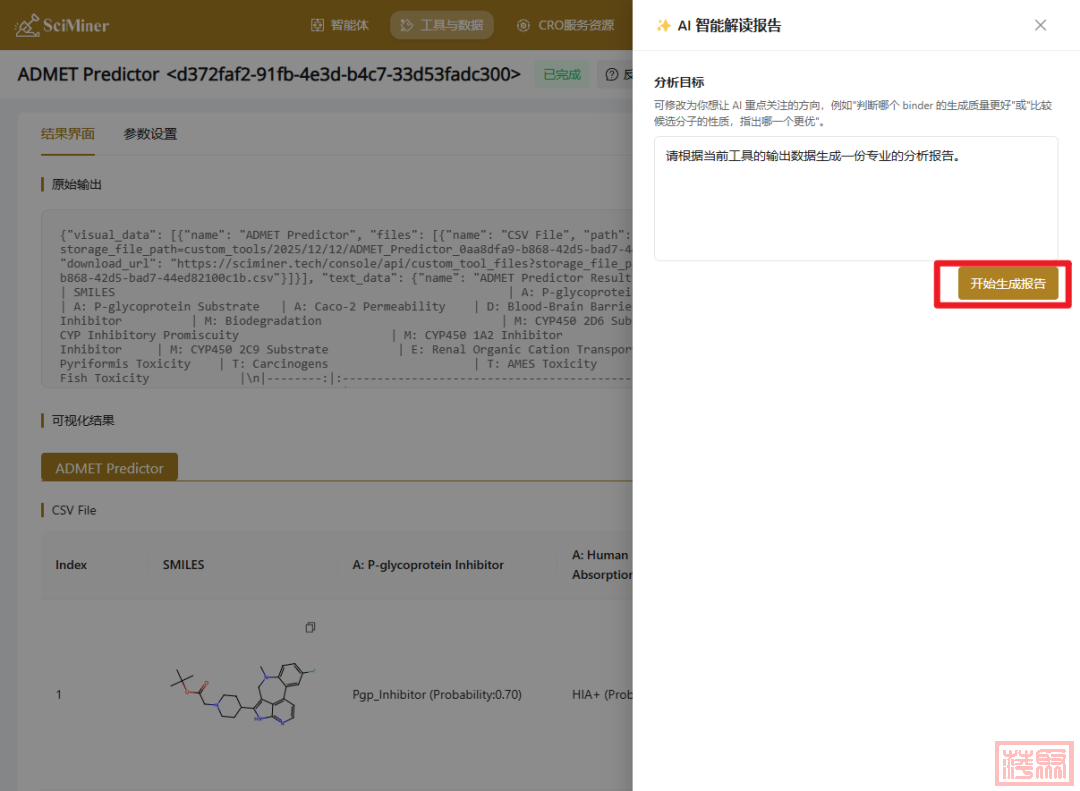
Task: Click the Index column header
Action: pyautogui.click(x=71, y=565)
